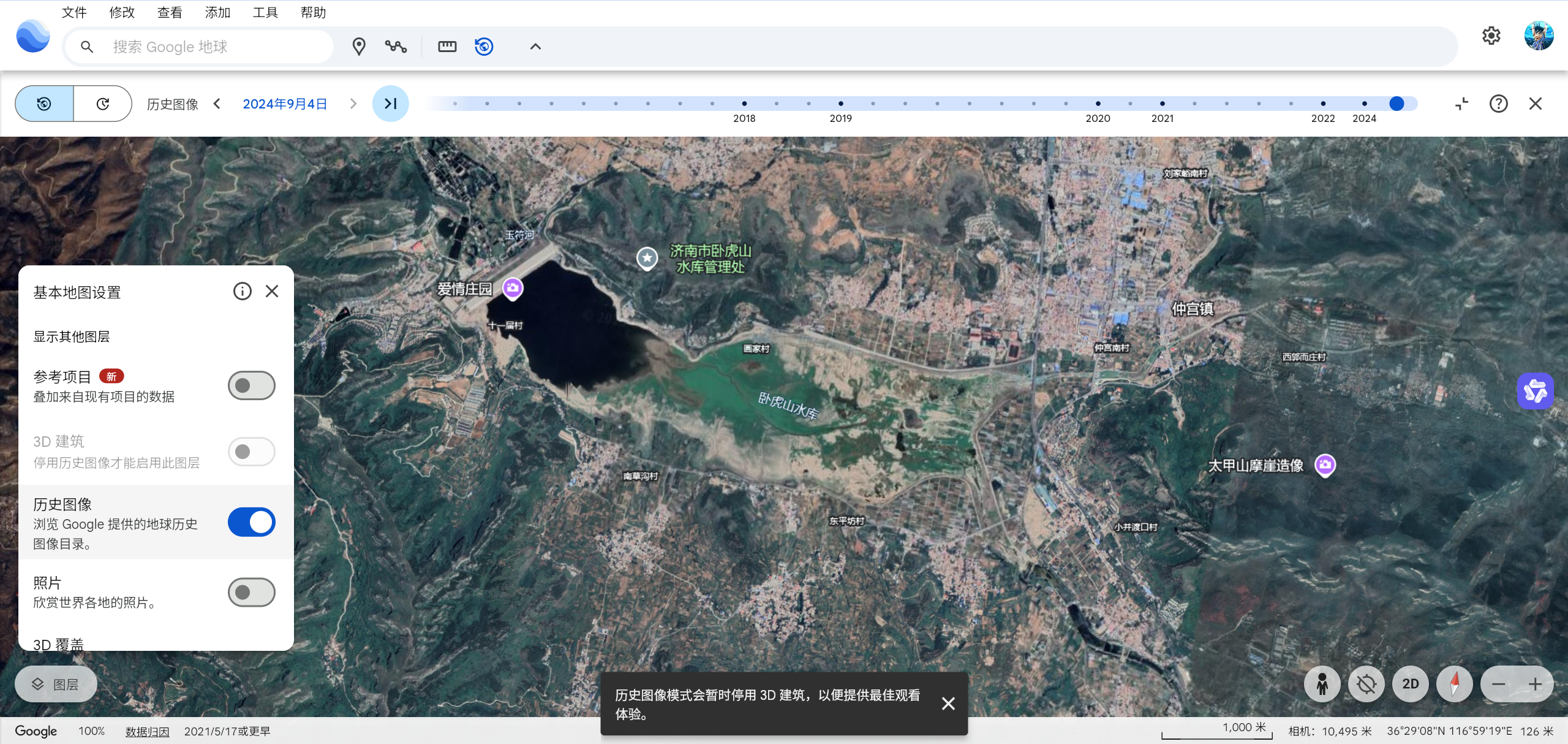Open the Gemini assistant icon on map edge
Image resolution: width=1568 pixels, height=744 pixels.
pos(1535,391)
